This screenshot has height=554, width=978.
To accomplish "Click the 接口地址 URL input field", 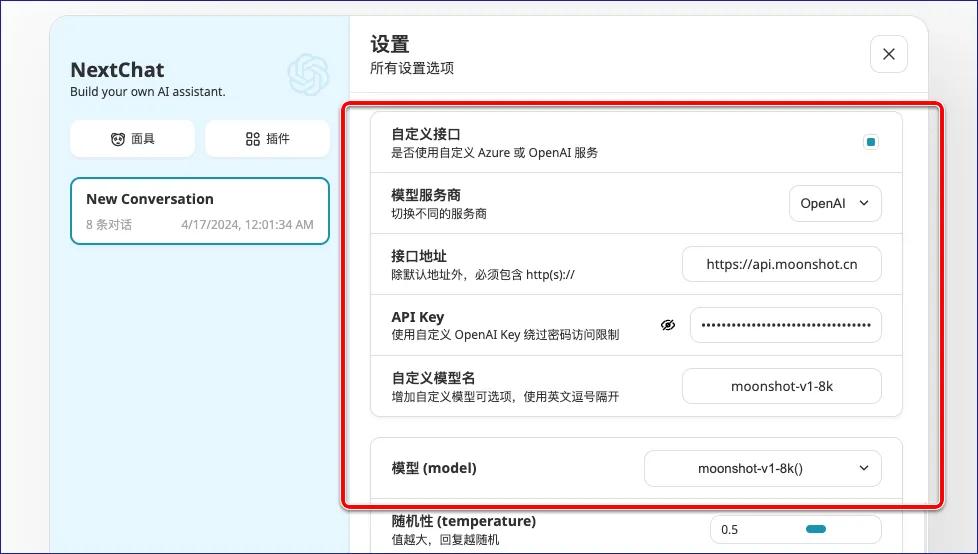I will coord(781,265).
